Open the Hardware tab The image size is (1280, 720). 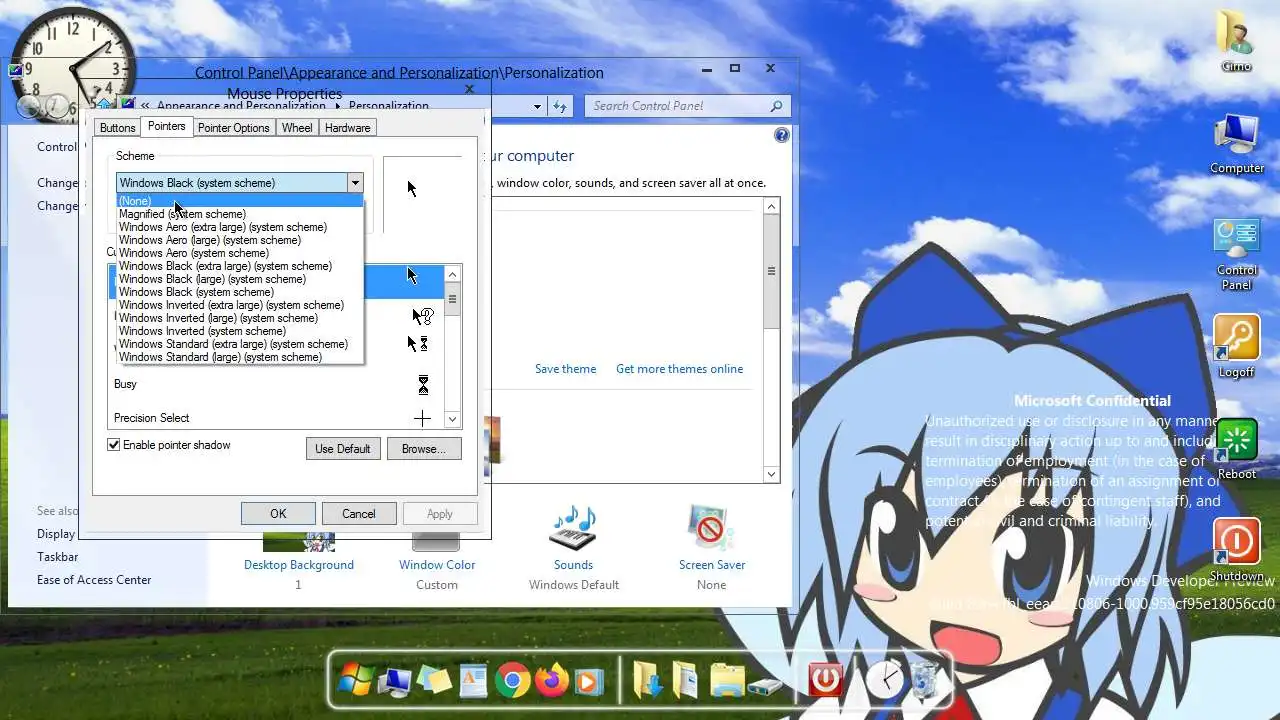(347, 128)
